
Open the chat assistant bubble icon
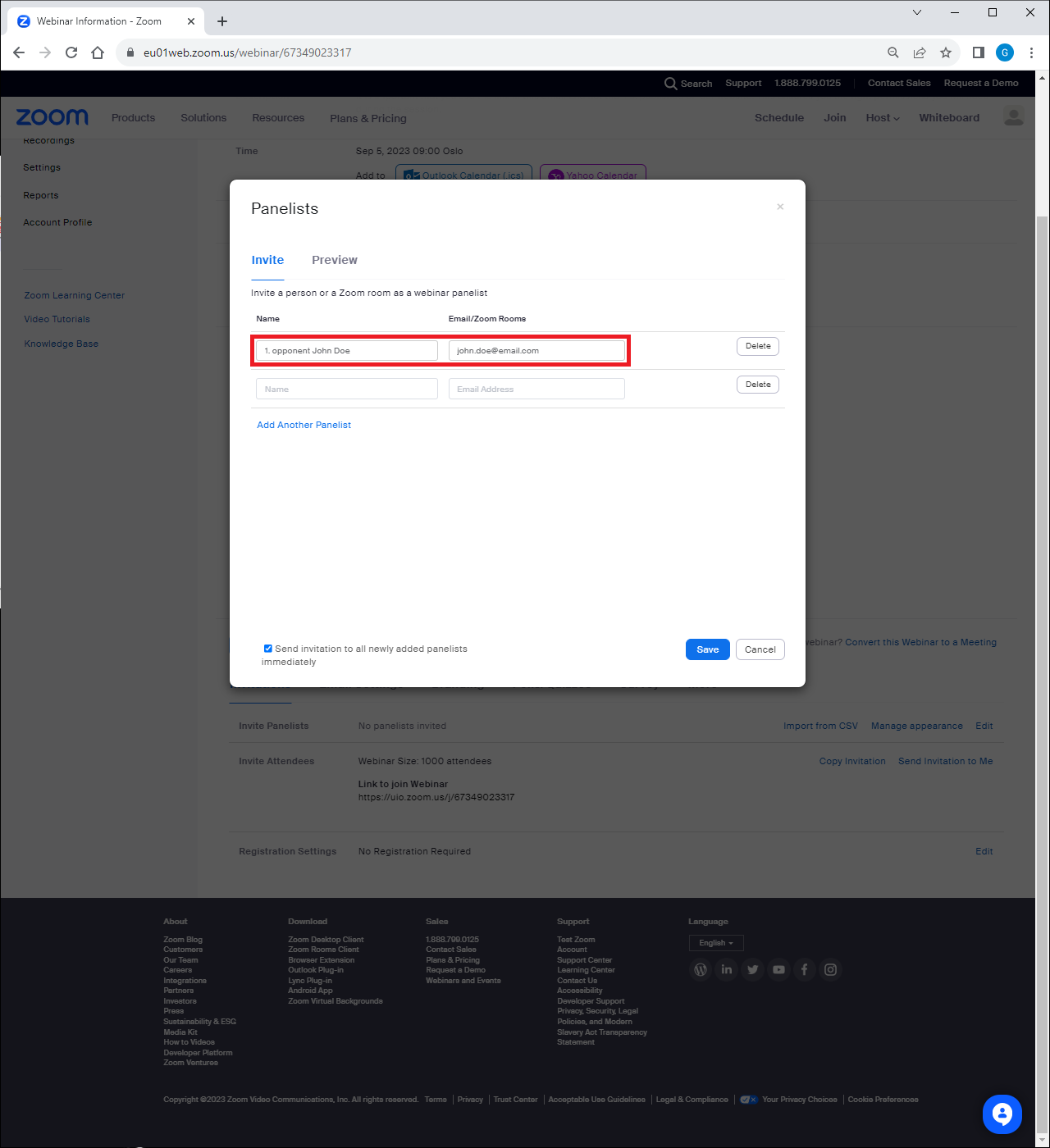point(1002,1114)
